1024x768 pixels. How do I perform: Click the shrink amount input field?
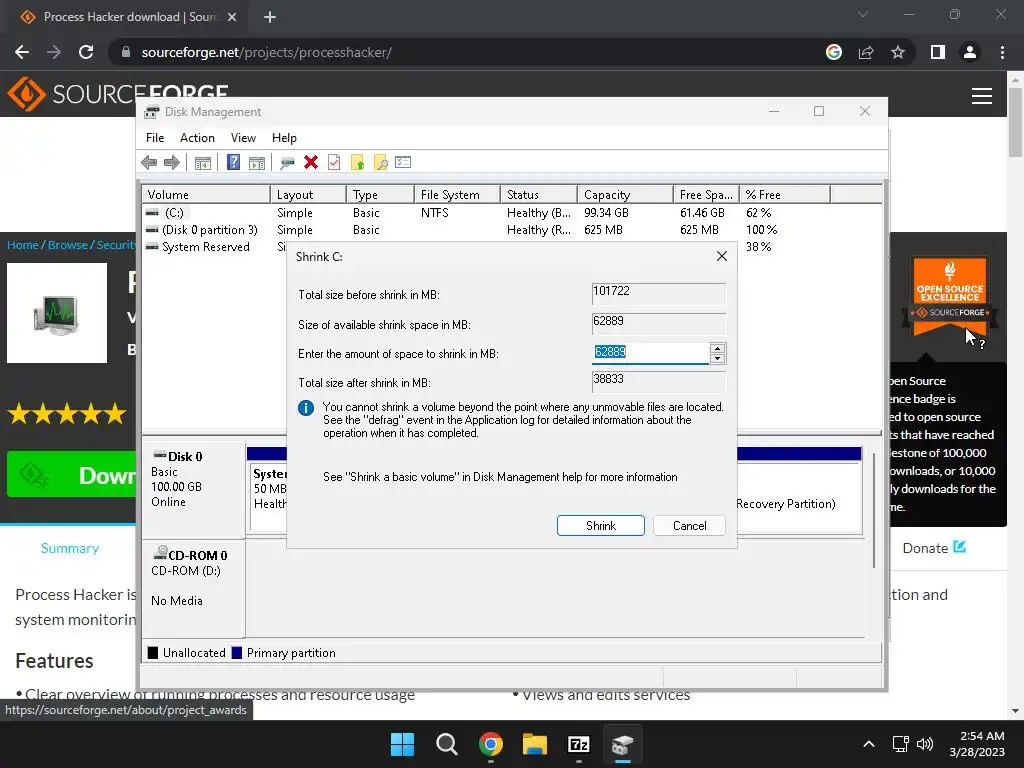(650, 353)
